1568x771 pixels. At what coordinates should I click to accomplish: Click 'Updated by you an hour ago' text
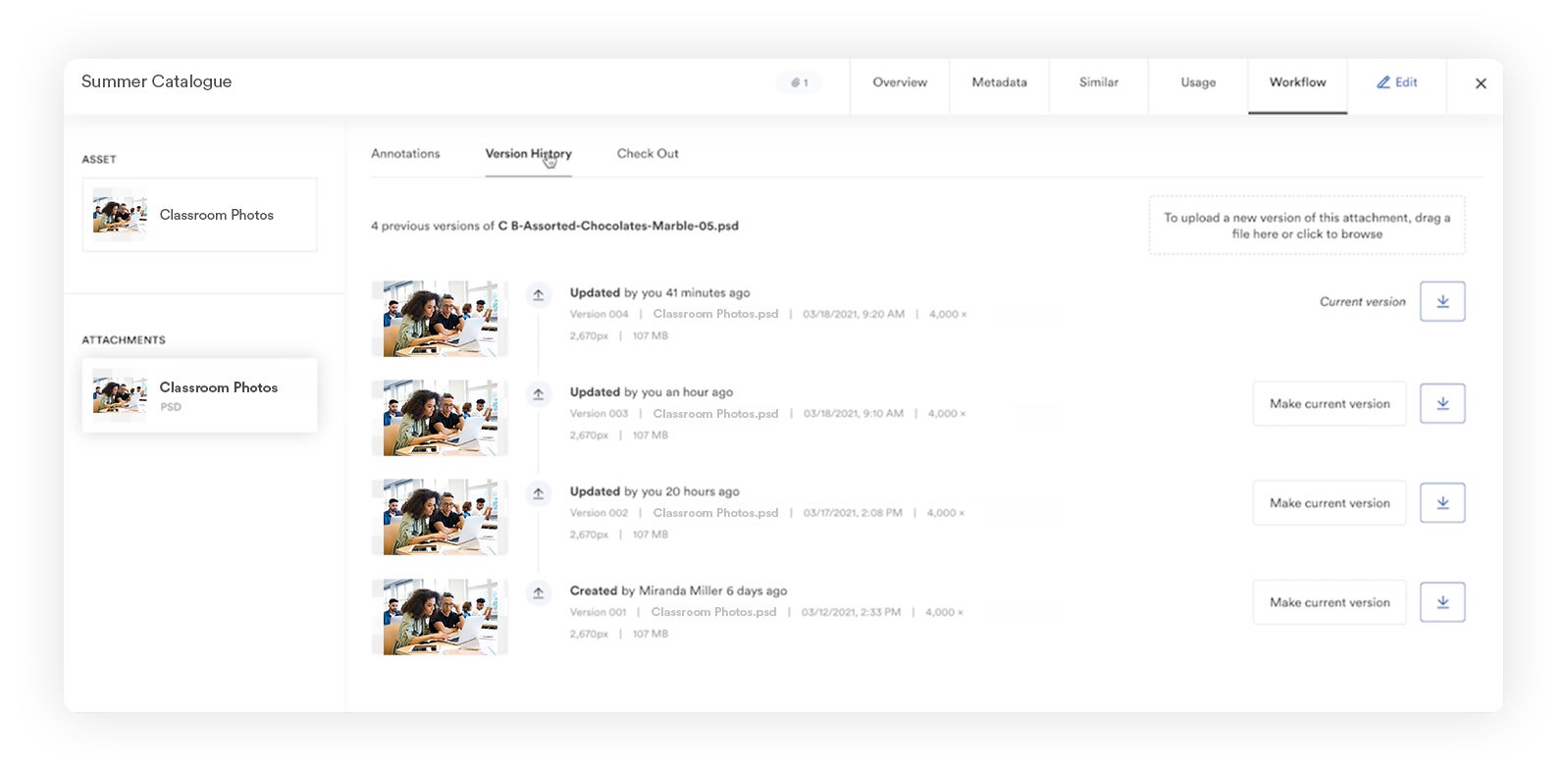652,391
